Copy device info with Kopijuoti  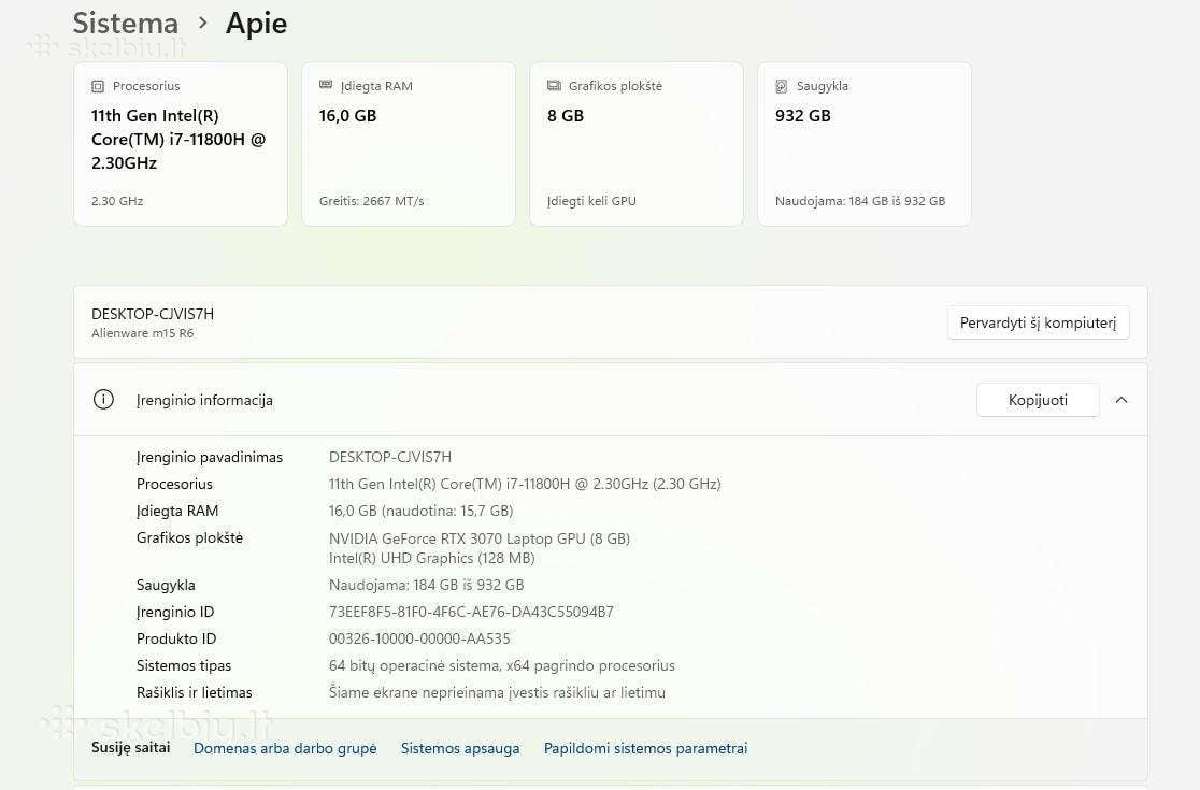1038,400
